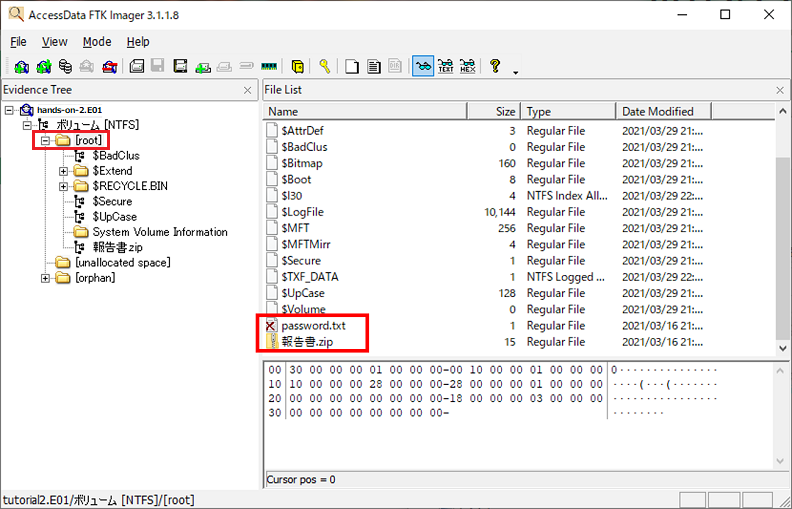The image size is (792, 509).
Task: Click the Obtain Protected Files safe icon
Action: [x=298, y=67]
